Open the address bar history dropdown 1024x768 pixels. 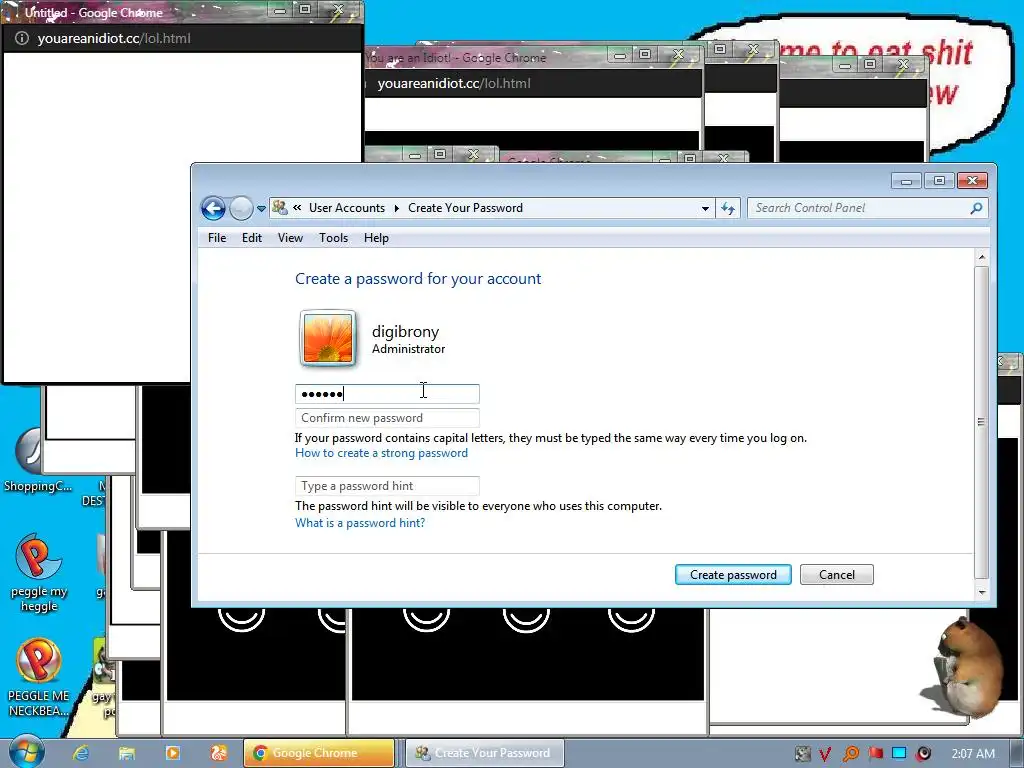pos(705,209)
